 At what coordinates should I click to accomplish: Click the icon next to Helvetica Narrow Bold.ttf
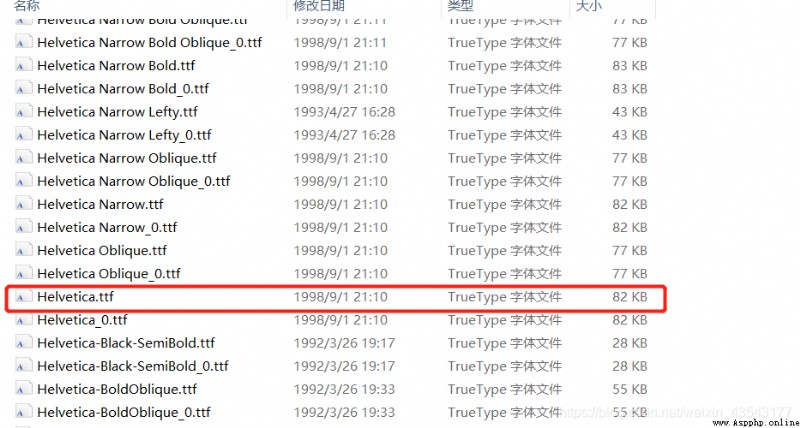point(23,66)
